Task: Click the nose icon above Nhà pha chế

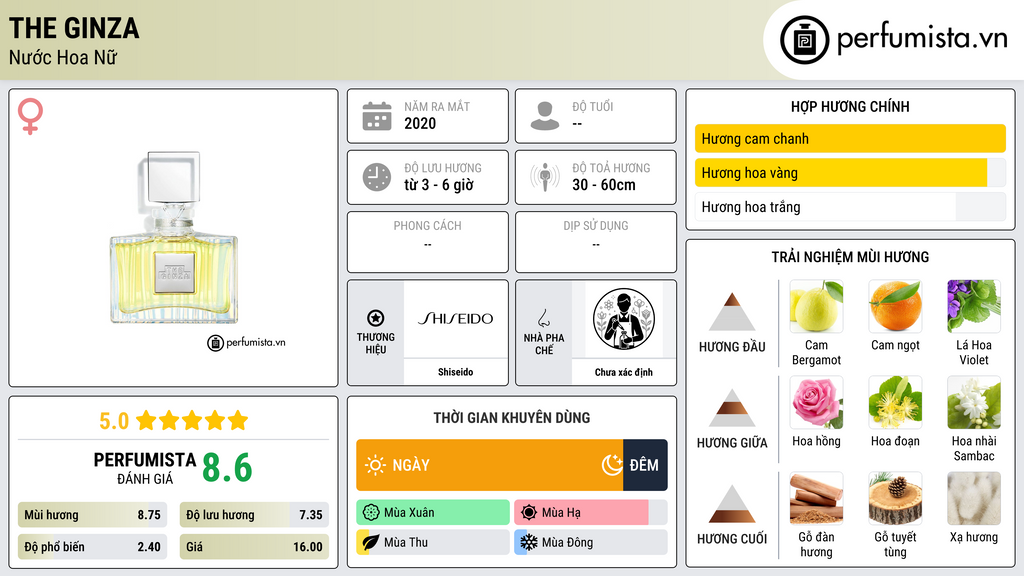Action: coord(543,318)
